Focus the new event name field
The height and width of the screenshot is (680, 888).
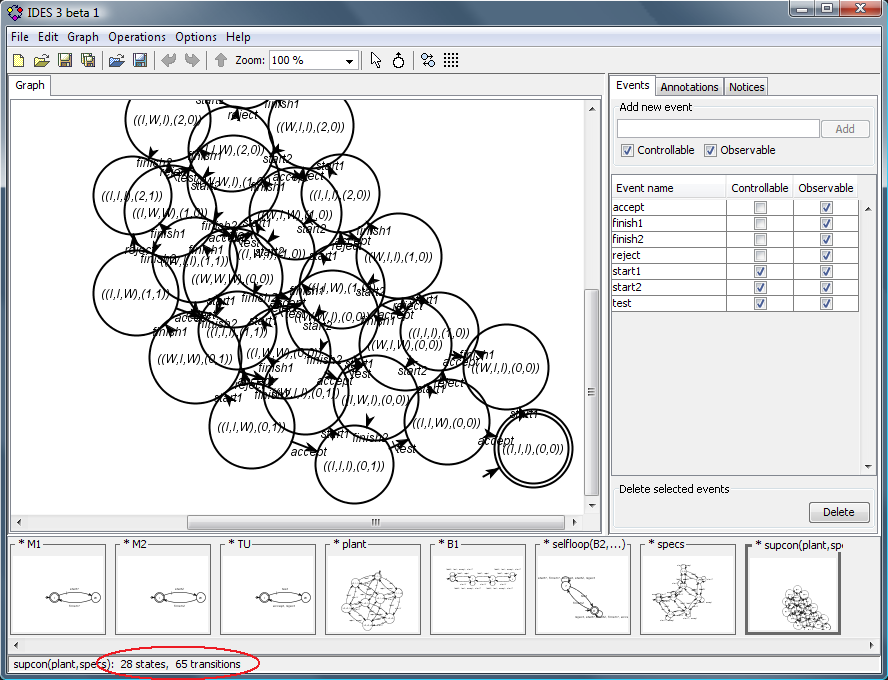coord(718,129)
